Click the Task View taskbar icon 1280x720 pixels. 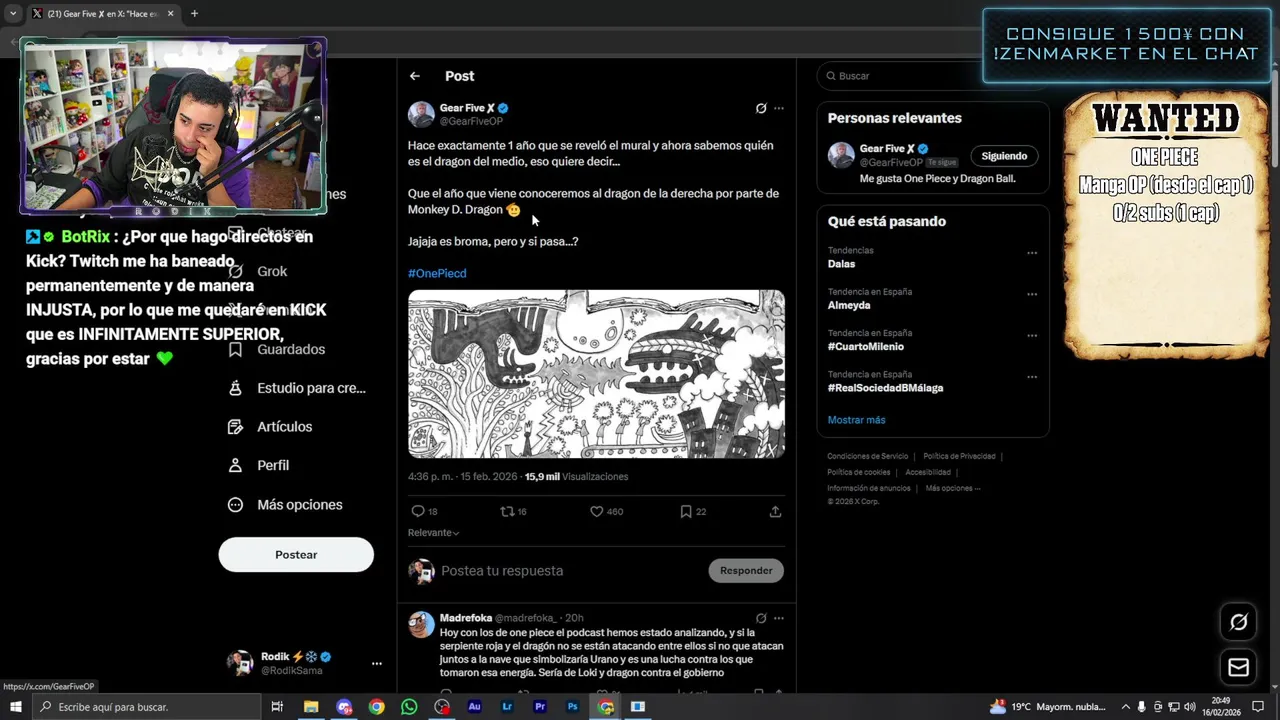(277, 707)
